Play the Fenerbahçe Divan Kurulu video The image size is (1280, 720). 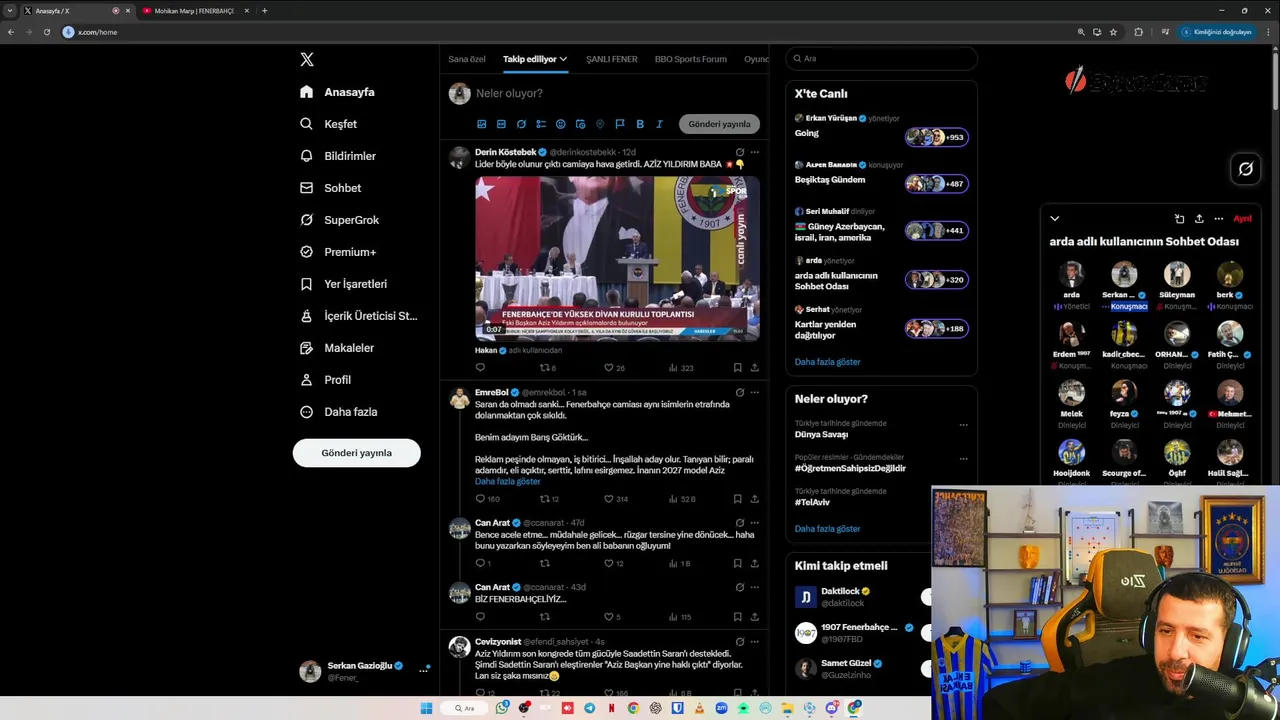coord(617,258)
